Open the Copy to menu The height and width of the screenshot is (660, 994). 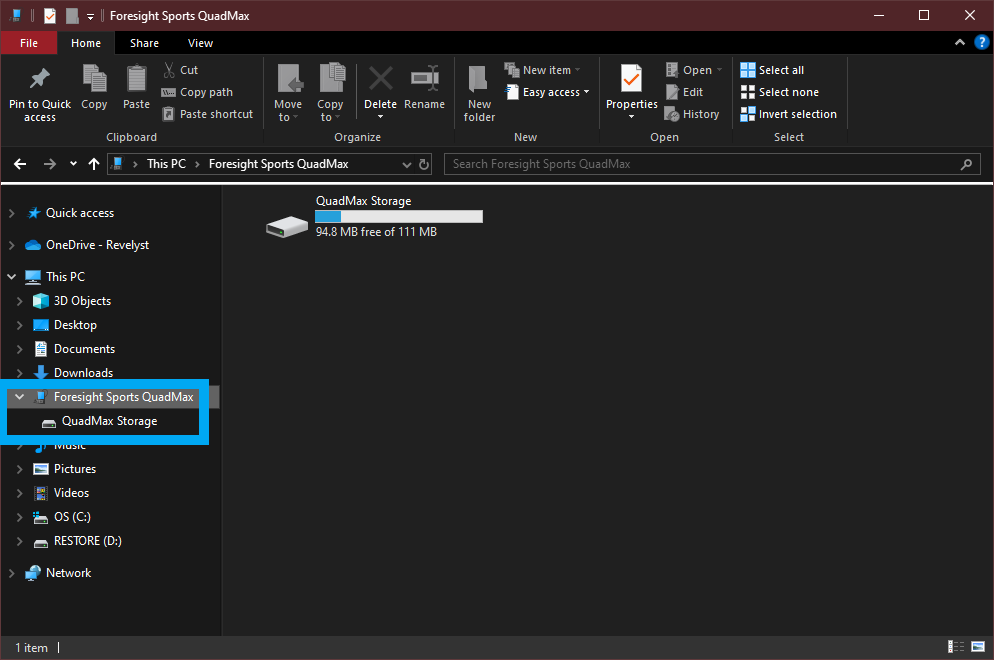pos(330,93)
